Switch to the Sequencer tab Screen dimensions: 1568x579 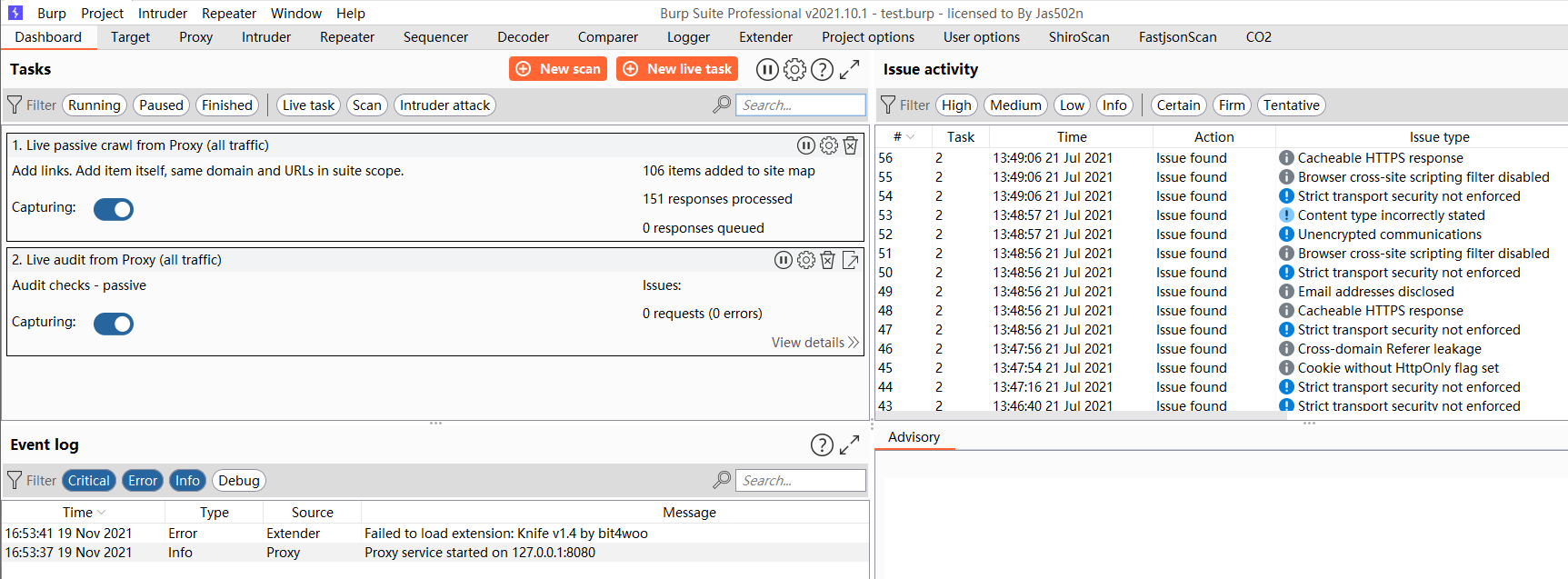436,37
